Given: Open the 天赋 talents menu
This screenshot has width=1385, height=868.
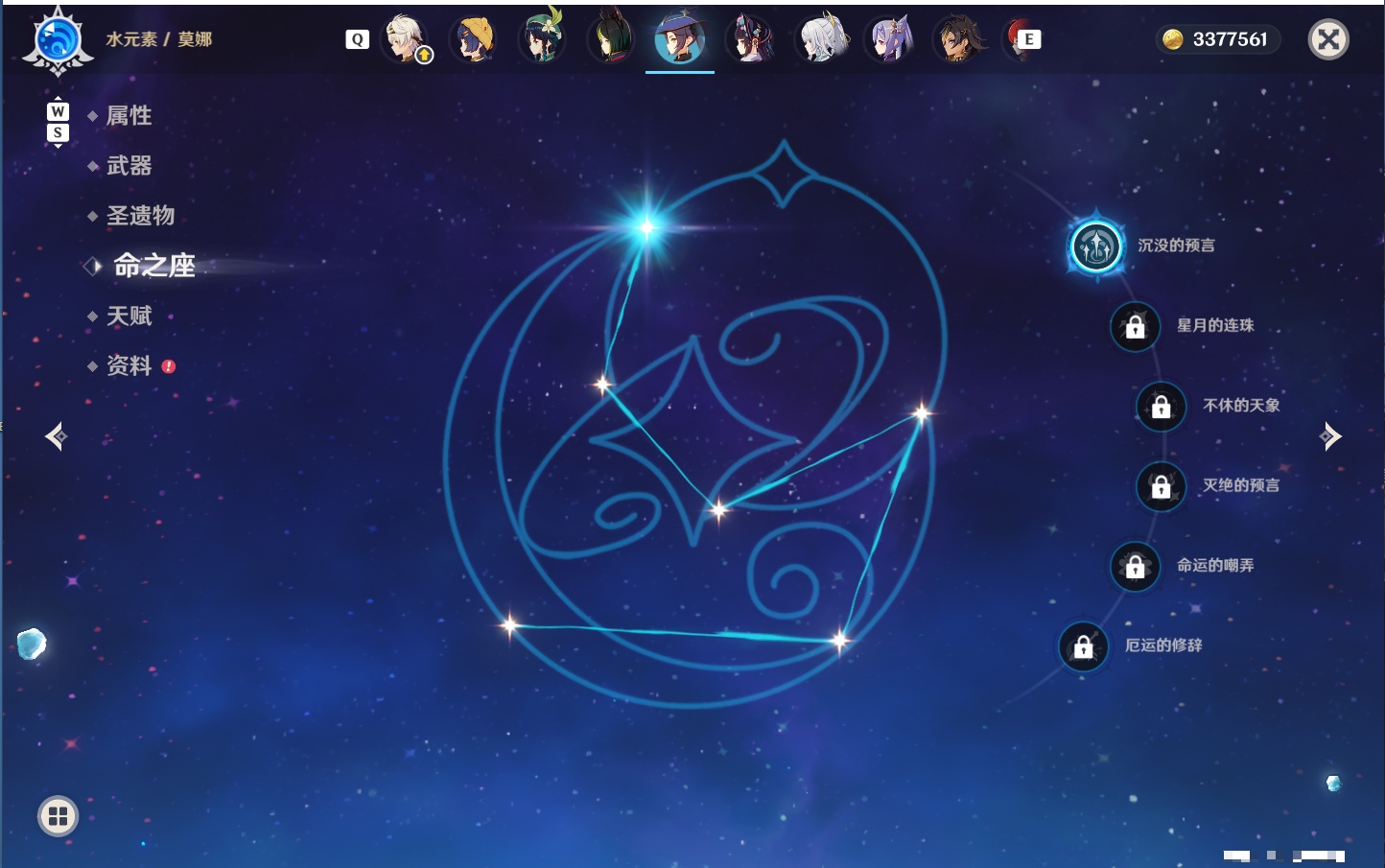Looking at the screenshot, I should 129,316.
